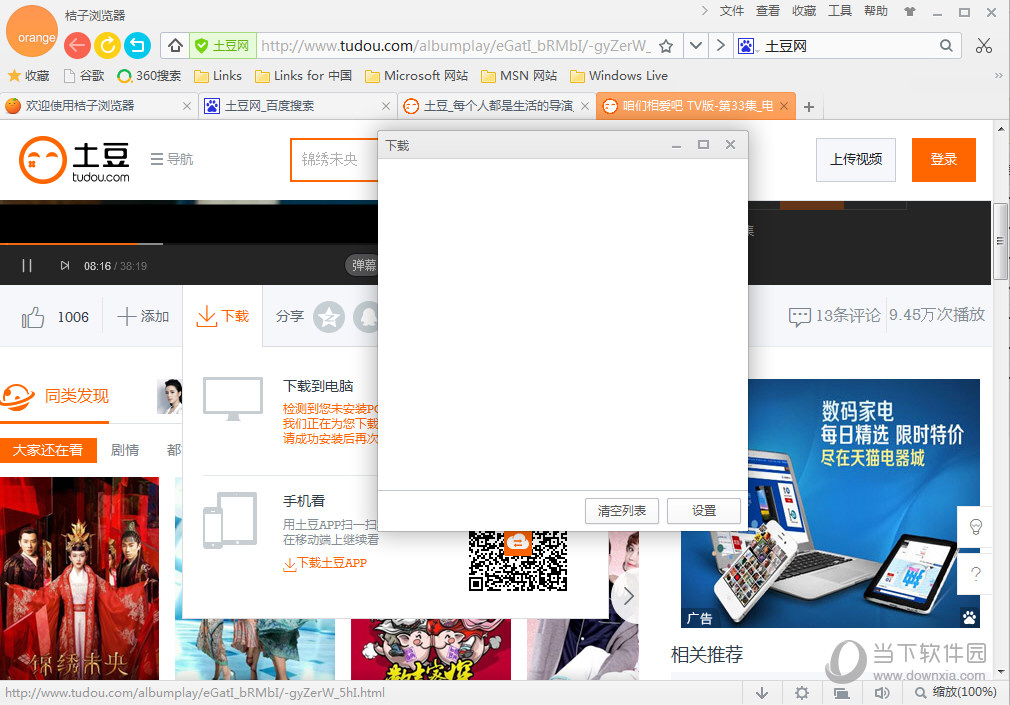Open browser settings via the gear icon
This screenshot has width=1010, height=705.
point(801,692)
